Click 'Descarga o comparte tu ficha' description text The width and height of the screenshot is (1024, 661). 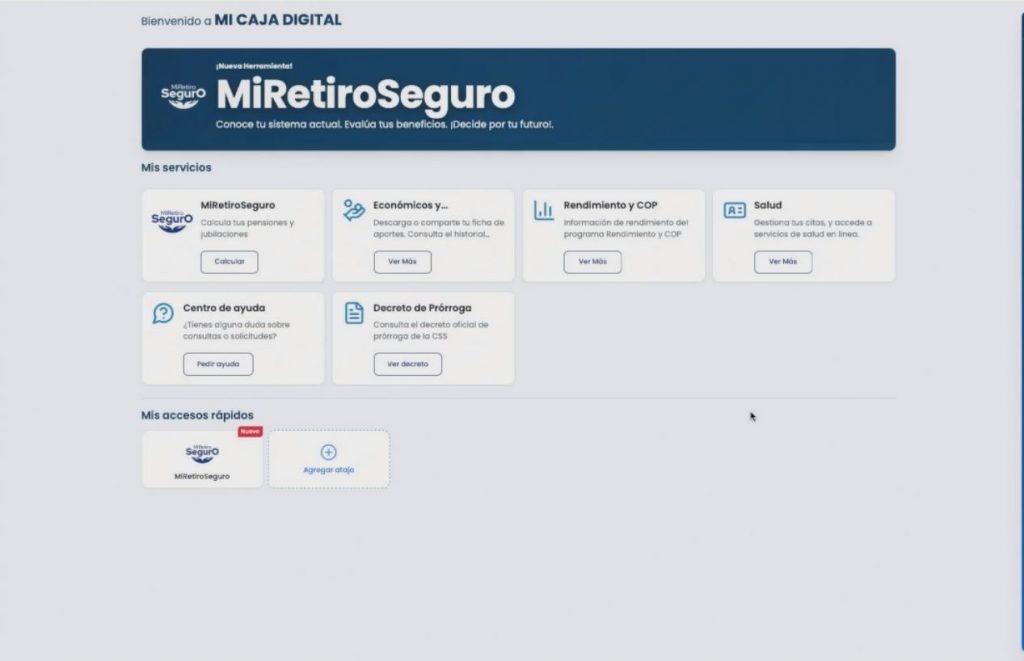tap(438, 229)
